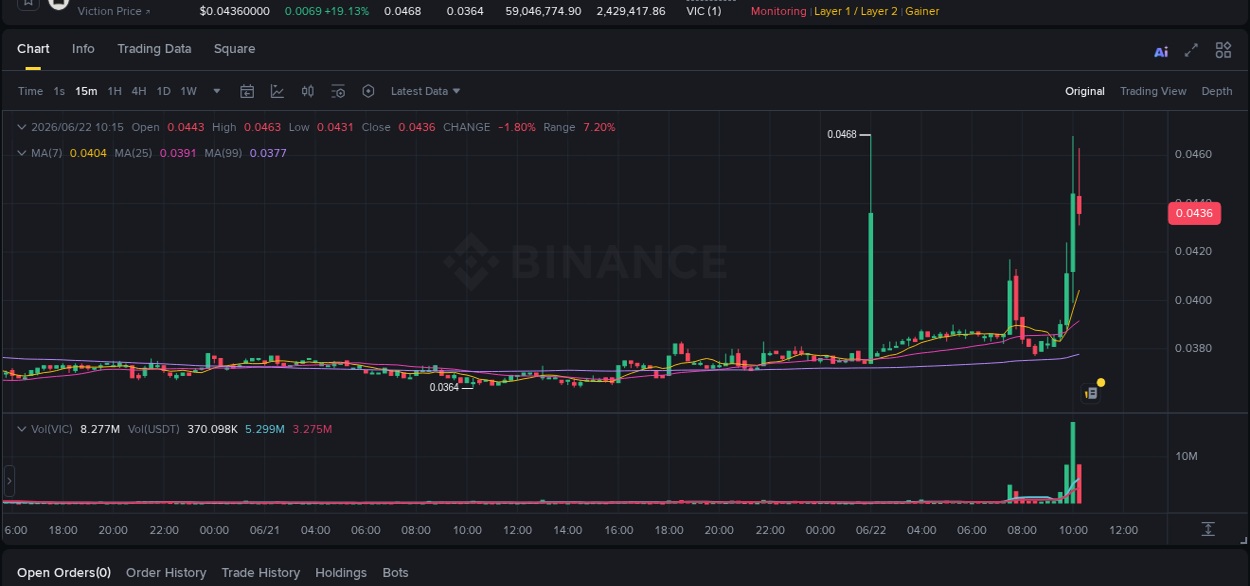Click the +19.13% price change text
1250x586 pixels.
click(x=346, y=11)
